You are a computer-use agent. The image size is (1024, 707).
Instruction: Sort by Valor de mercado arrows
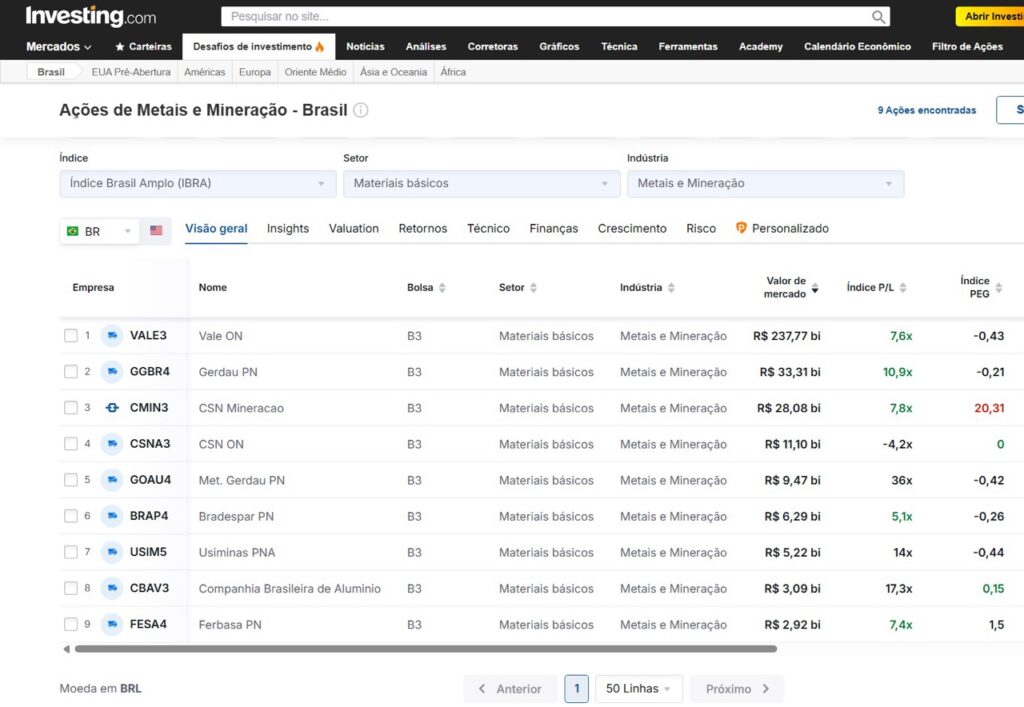[x=815, y=288]
